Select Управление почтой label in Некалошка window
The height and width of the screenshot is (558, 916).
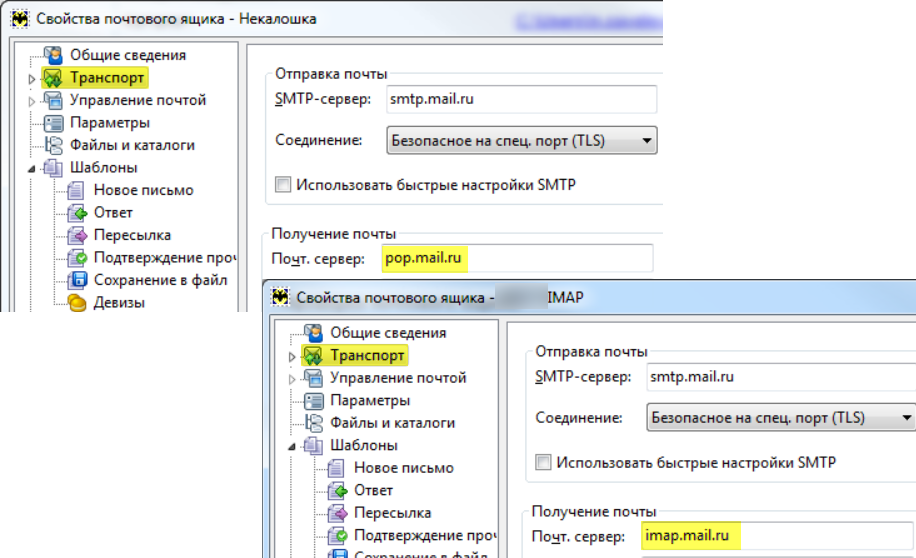(138, 100)
